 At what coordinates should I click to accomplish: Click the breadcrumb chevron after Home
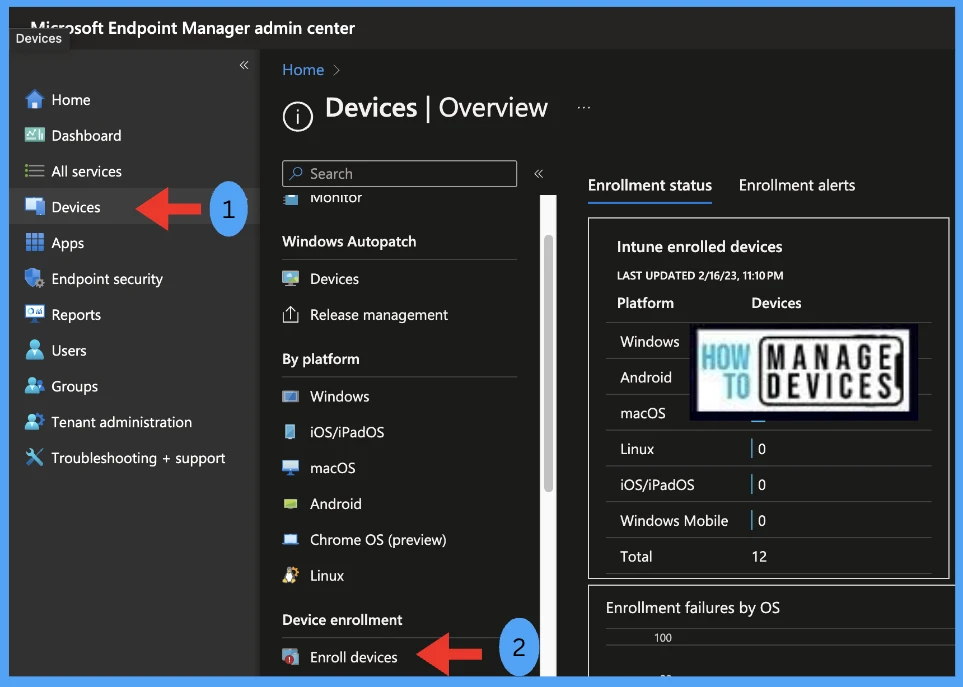[337, 71]
